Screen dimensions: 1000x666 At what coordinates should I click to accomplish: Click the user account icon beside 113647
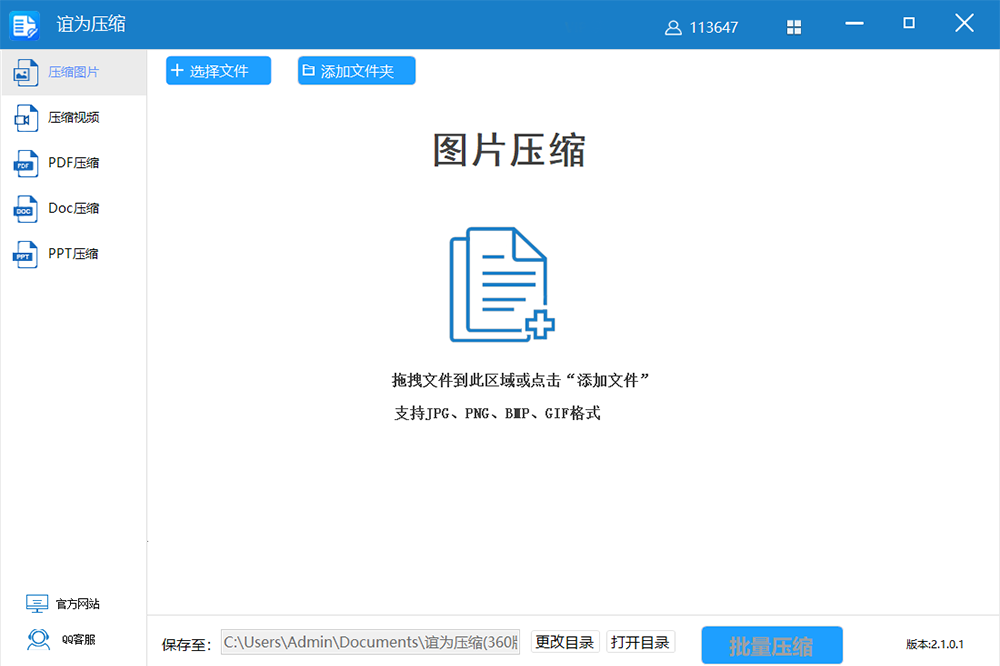coord(673,27)
